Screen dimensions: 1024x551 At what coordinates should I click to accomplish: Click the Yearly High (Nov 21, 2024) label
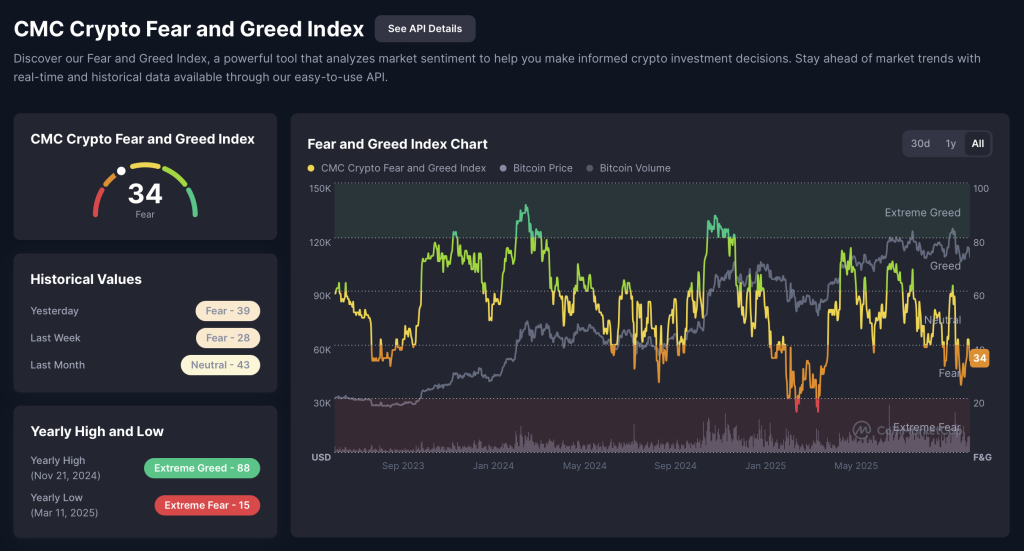coord(65,468)
